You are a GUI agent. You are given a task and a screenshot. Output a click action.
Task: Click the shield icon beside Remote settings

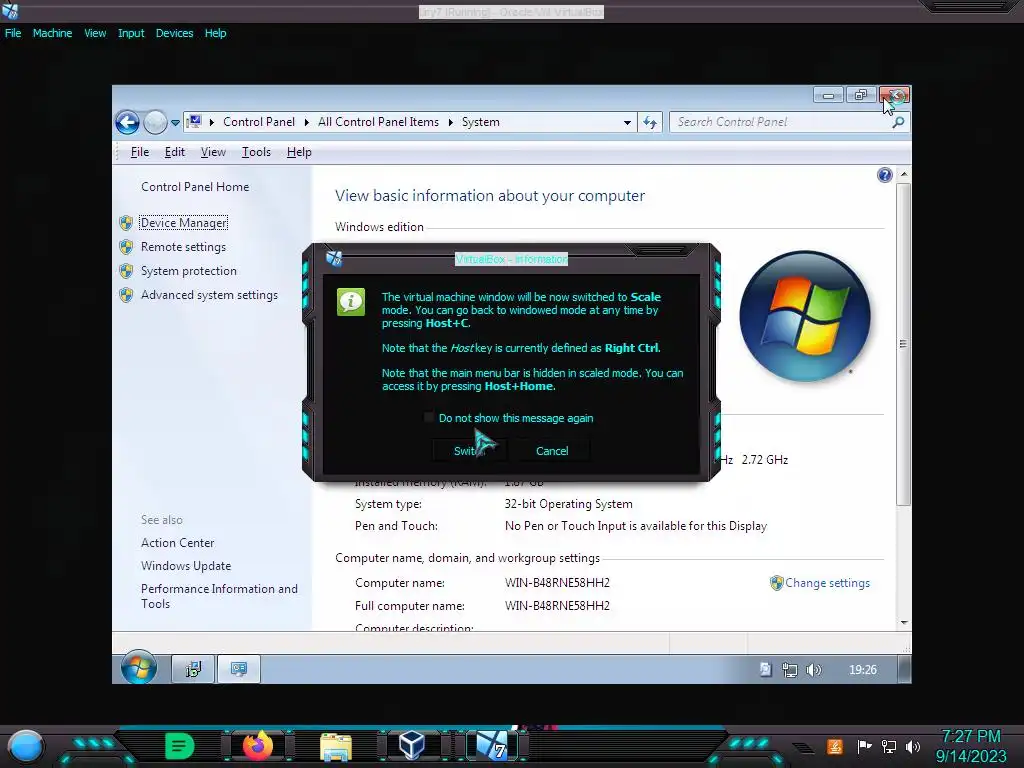coord(126,247)
